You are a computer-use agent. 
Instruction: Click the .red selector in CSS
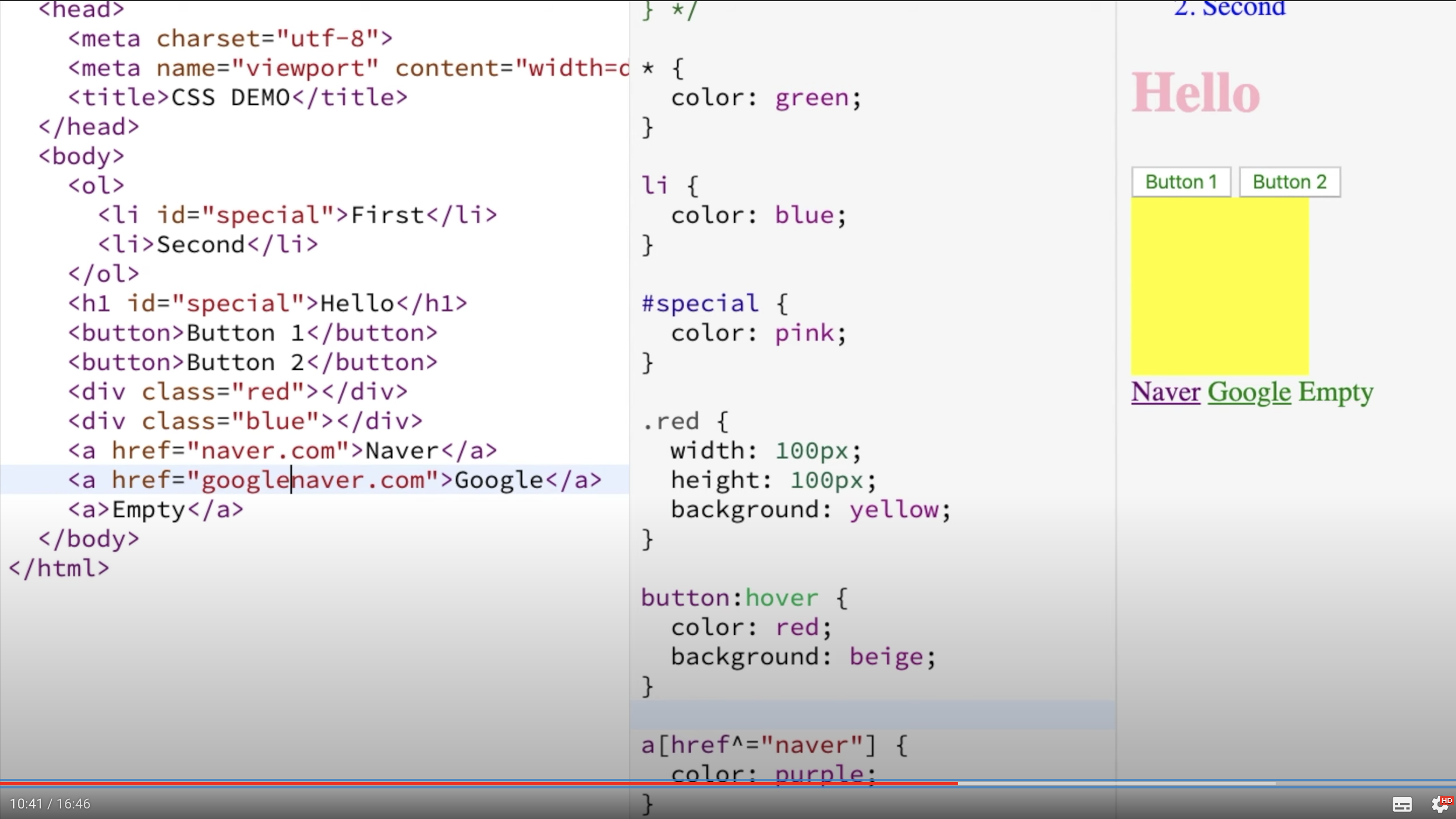coord(670,421)
